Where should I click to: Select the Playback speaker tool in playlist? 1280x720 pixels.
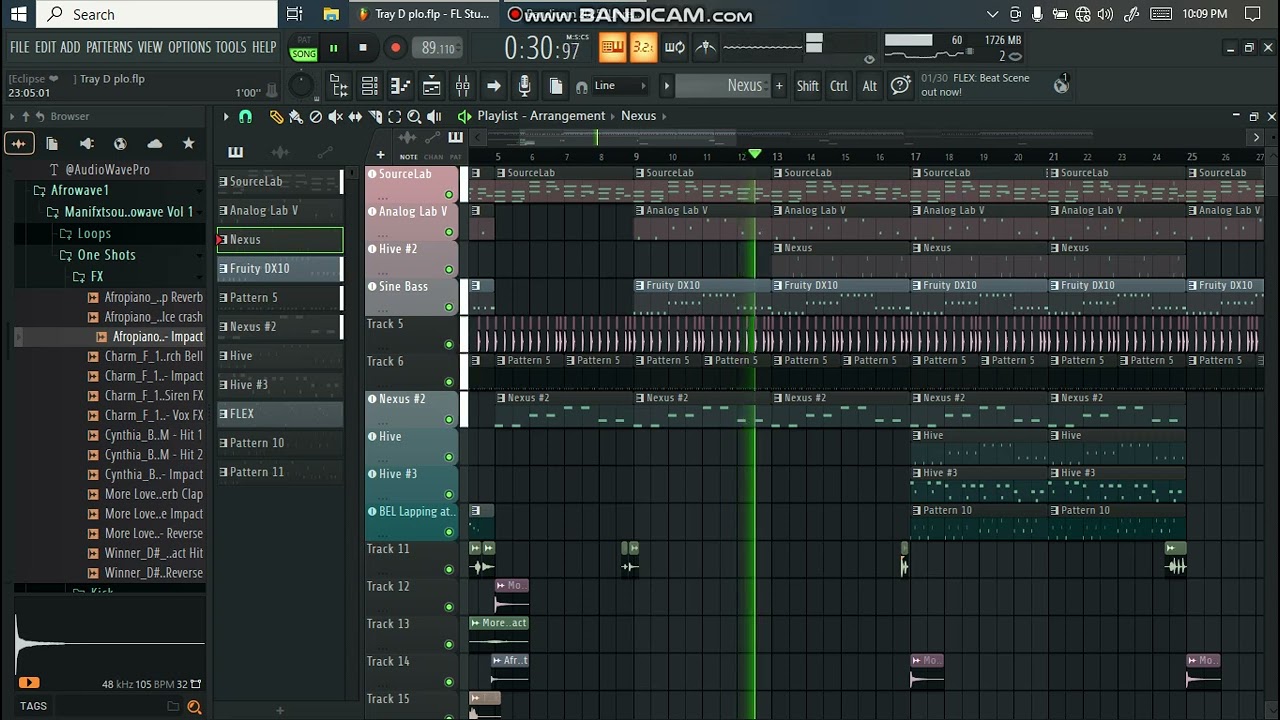(434, 117)
